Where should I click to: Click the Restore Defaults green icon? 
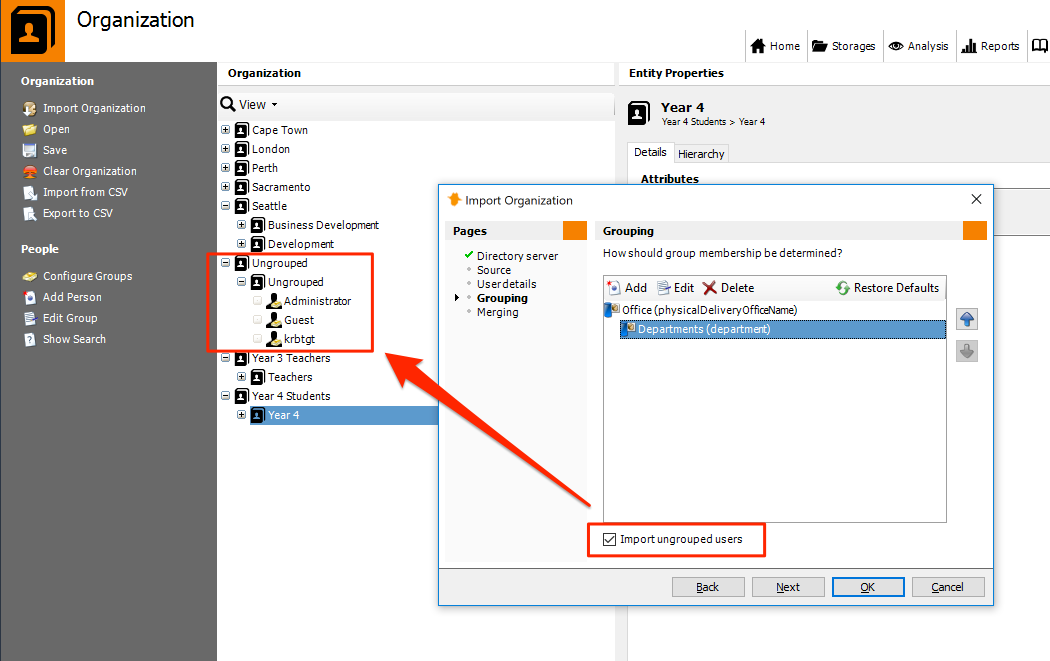(842, 288)
